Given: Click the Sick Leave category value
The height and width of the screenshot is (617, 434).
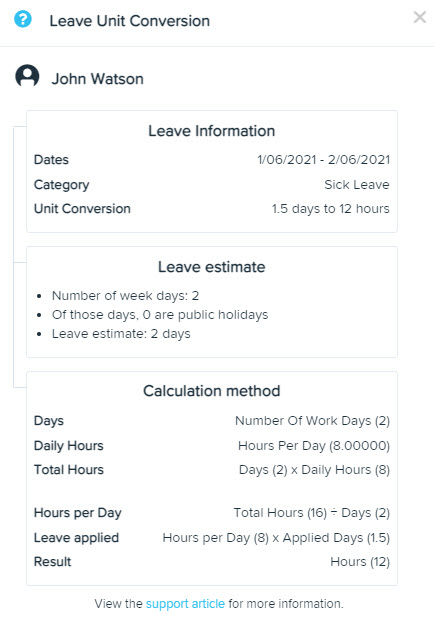Looking at the screenshot, I should 357,185.
